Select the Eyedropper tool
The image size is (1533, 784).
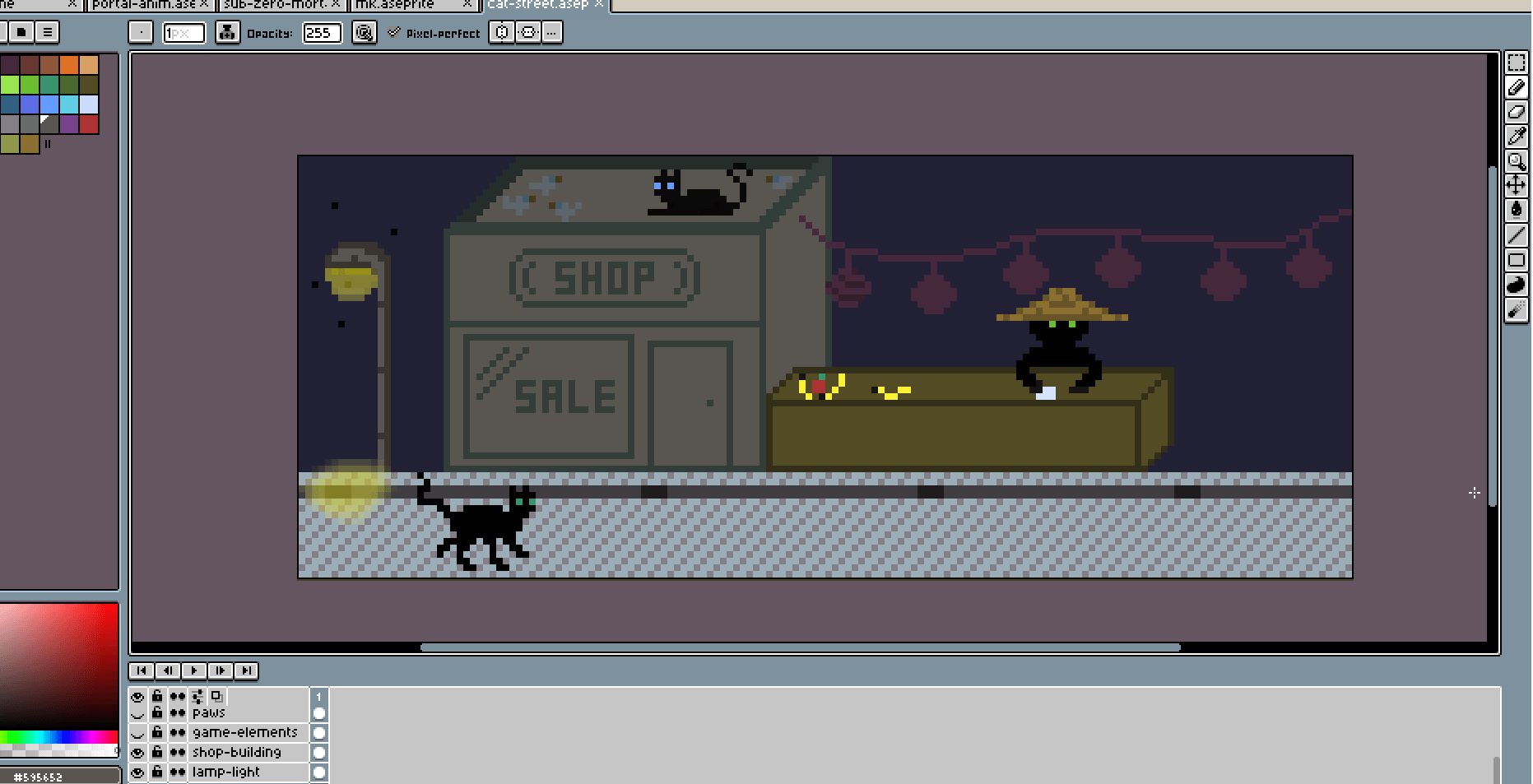coord(1516,137)
